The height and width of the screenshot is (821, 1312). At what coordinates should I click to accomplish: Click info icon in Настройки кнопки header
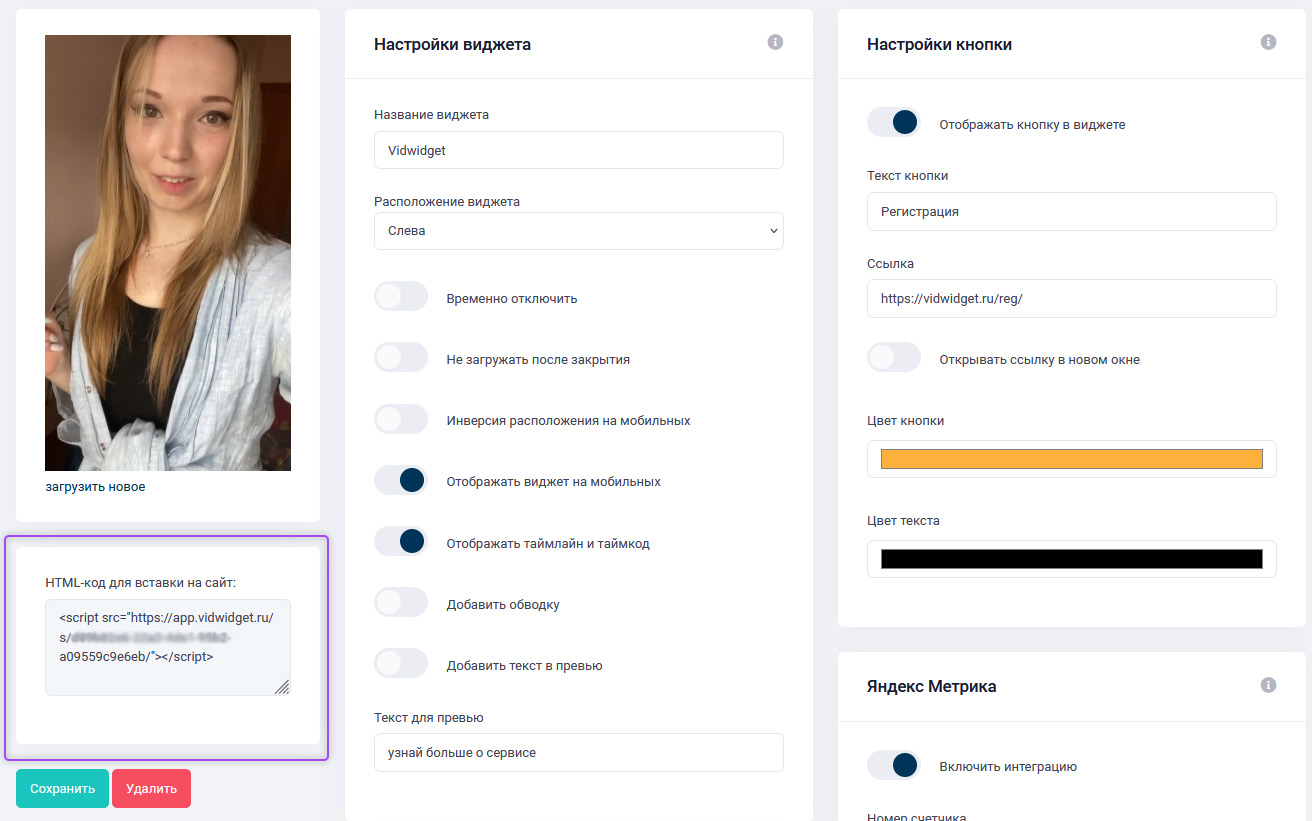1269,42
